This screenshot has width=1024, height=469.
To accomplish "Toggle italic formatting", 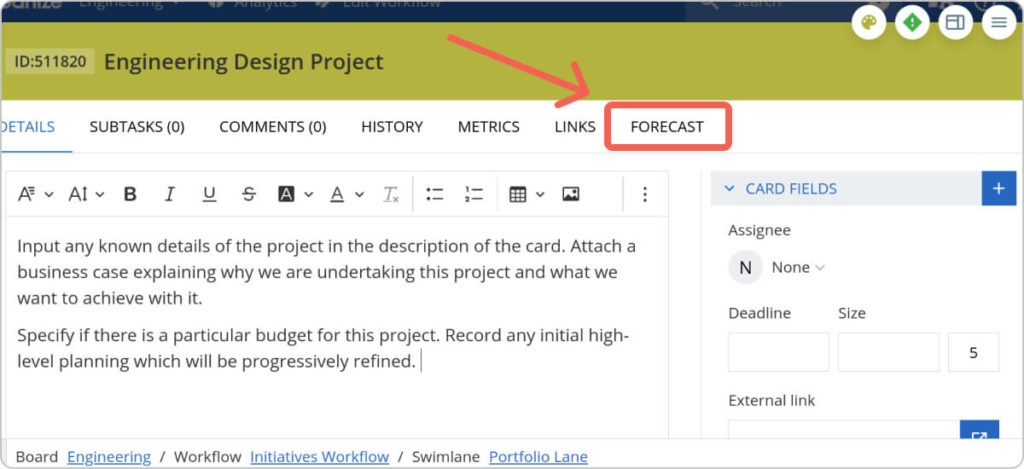I will (x=170, y=194).
